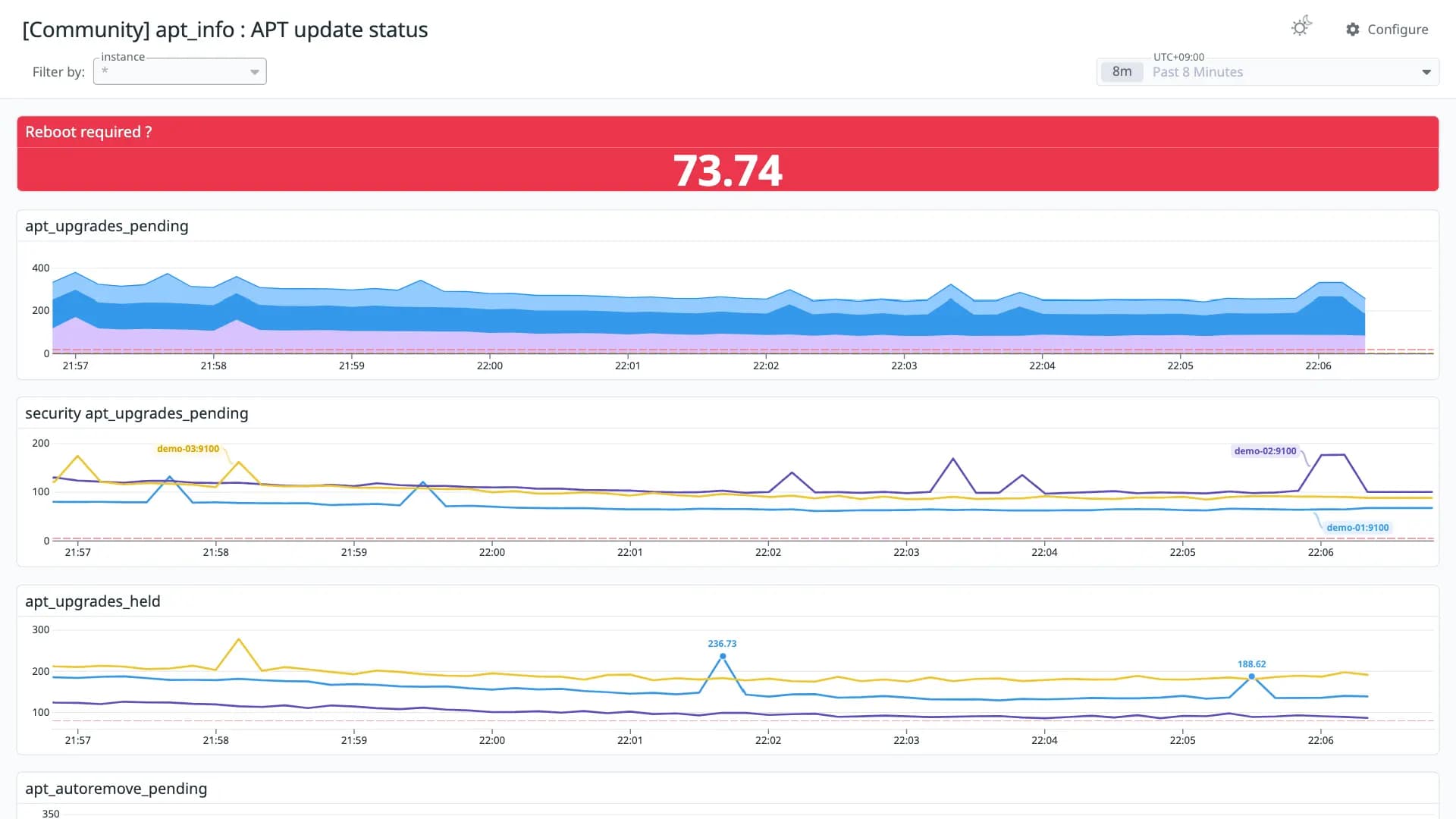Click the Filter by: label
The width and height of the screenshot is (1456, 819).
click(58, 72)
